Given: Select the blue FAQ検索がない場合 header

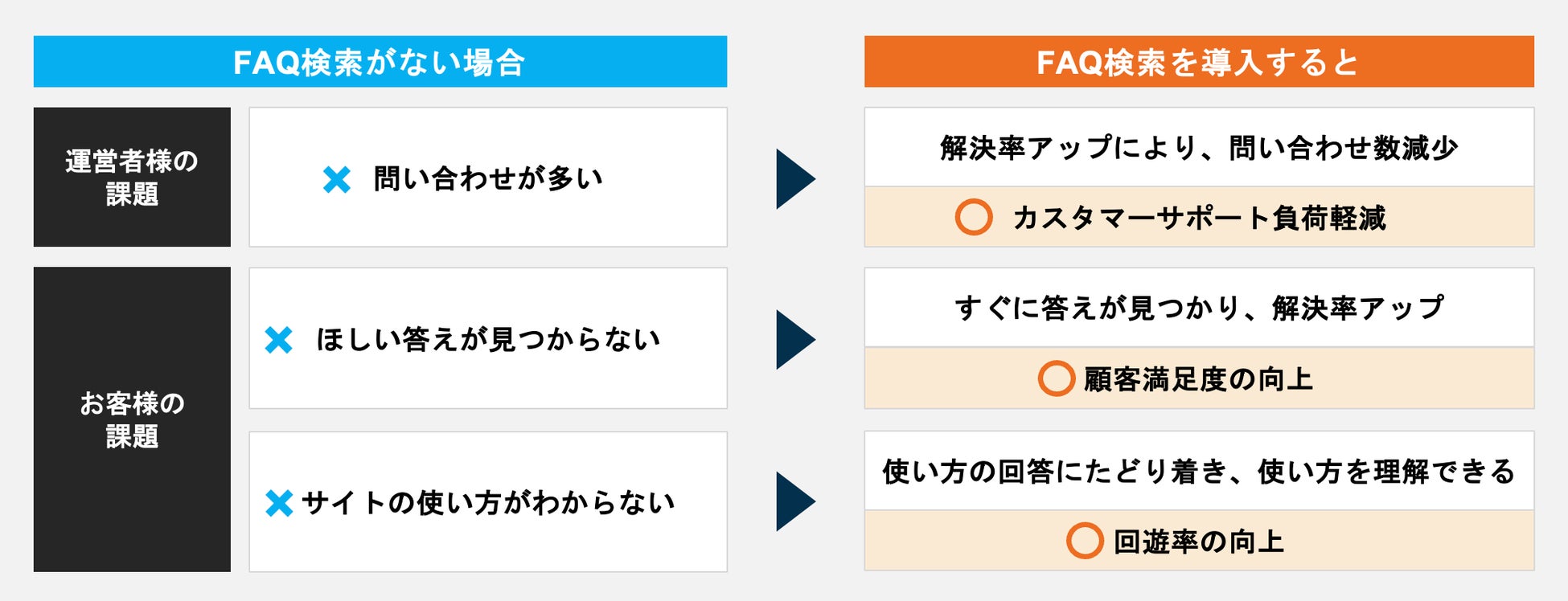Looking at the screenshot, I should [x=380, y=62].
